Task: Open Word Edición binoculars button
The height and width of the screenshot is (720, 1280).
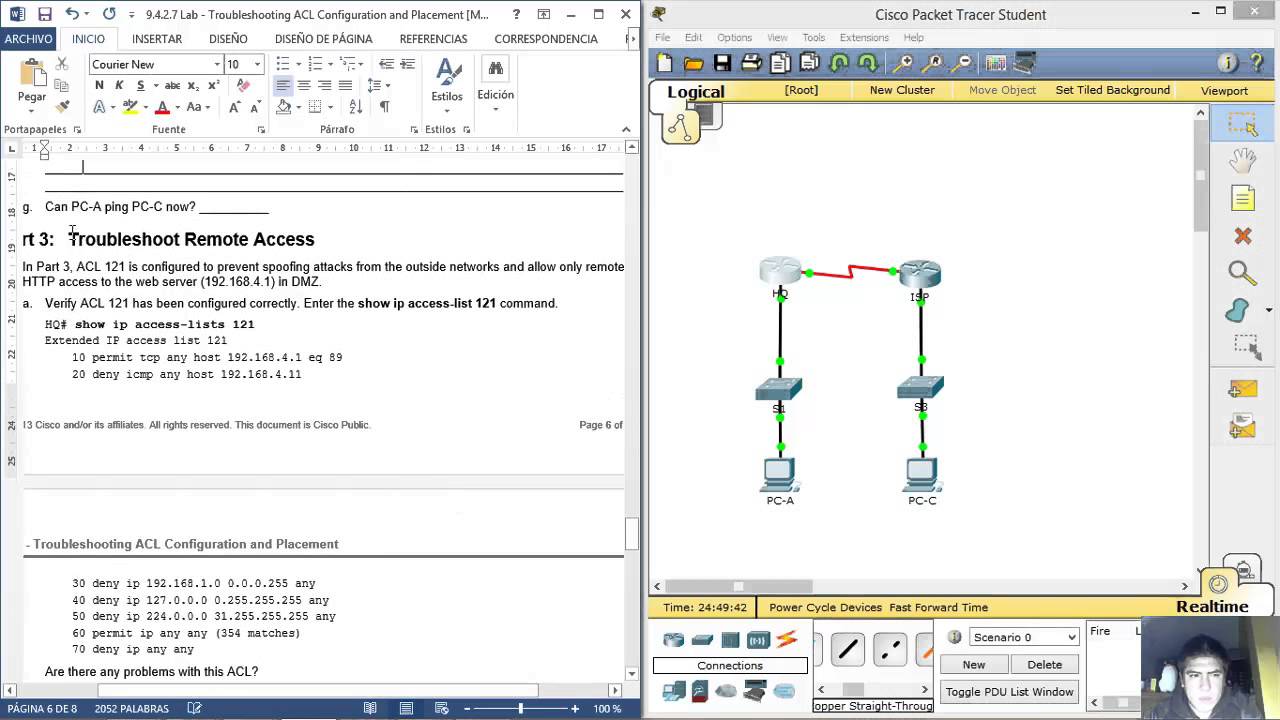Action: (x=495, y=83)
